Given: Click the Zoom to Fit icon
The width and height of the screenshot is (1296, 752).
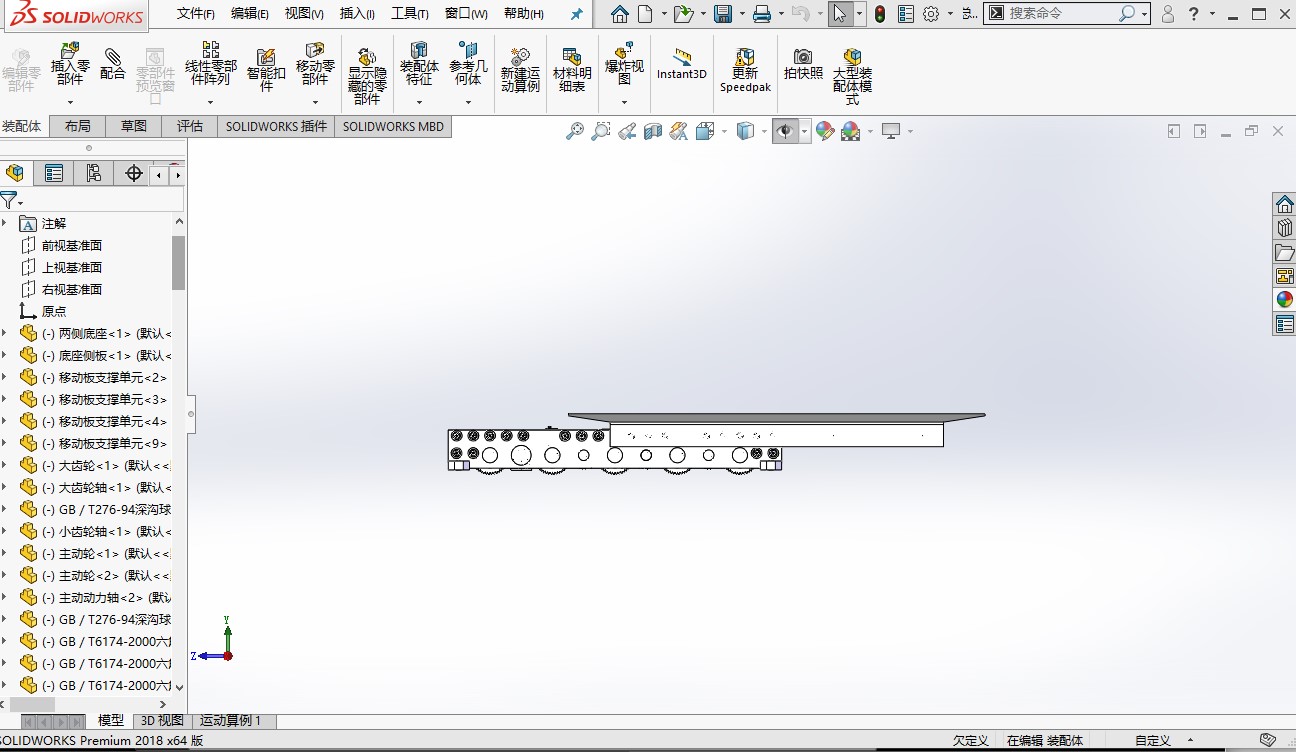Looking at the screenshot, I should 575,130.
